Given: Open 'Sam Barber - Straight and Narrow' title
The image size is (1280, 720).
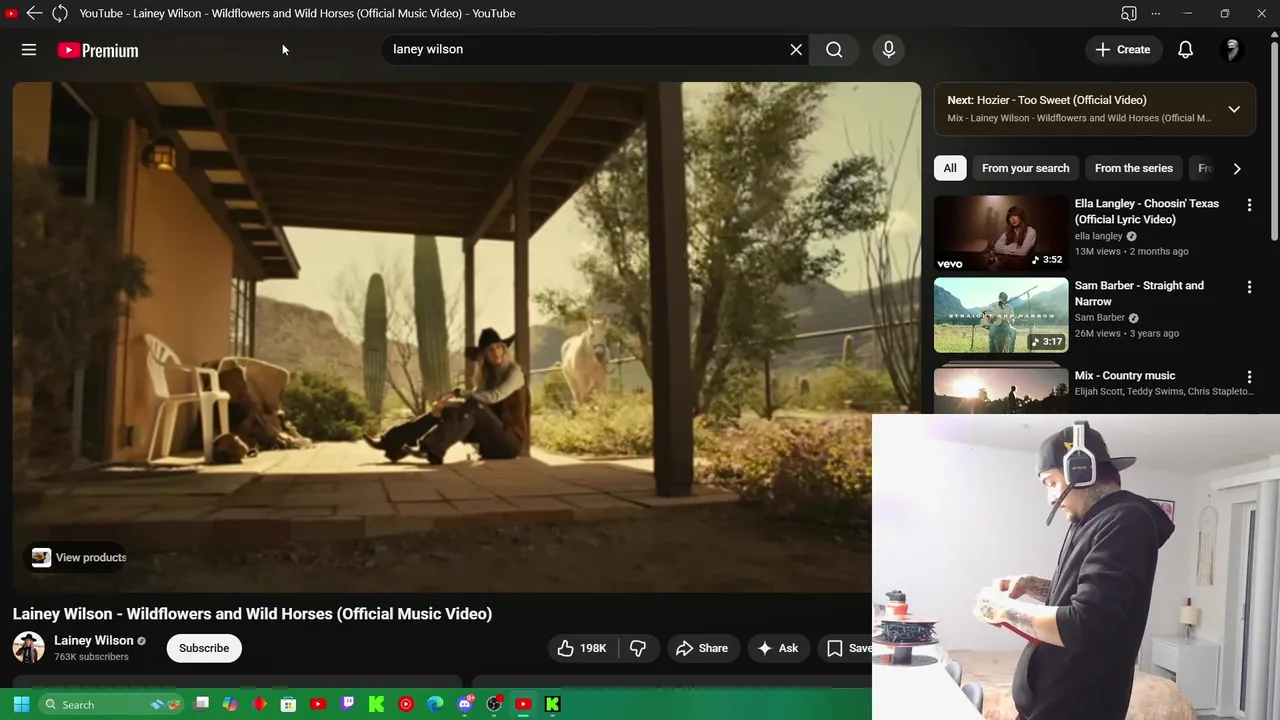Looking at the screenshot, I should click(x=1139, y=293).
